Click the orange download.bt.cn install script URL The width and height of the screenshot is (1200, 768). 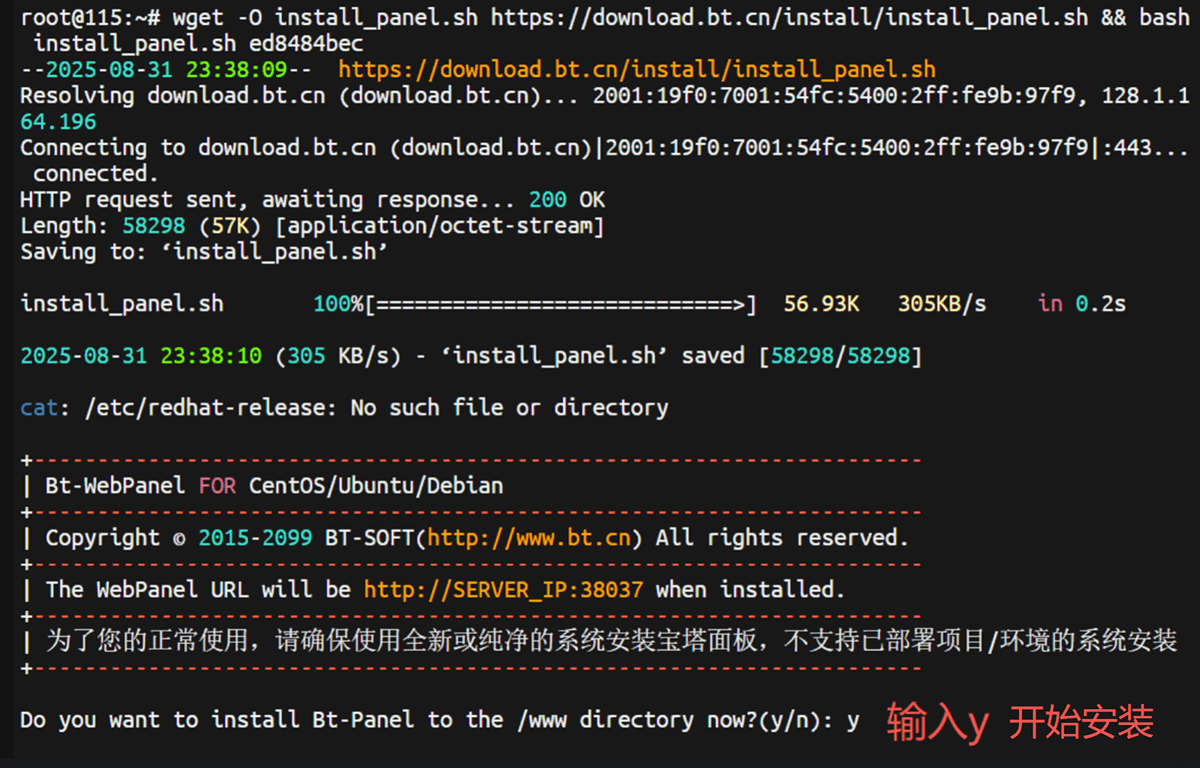click(x=637, y=70)
